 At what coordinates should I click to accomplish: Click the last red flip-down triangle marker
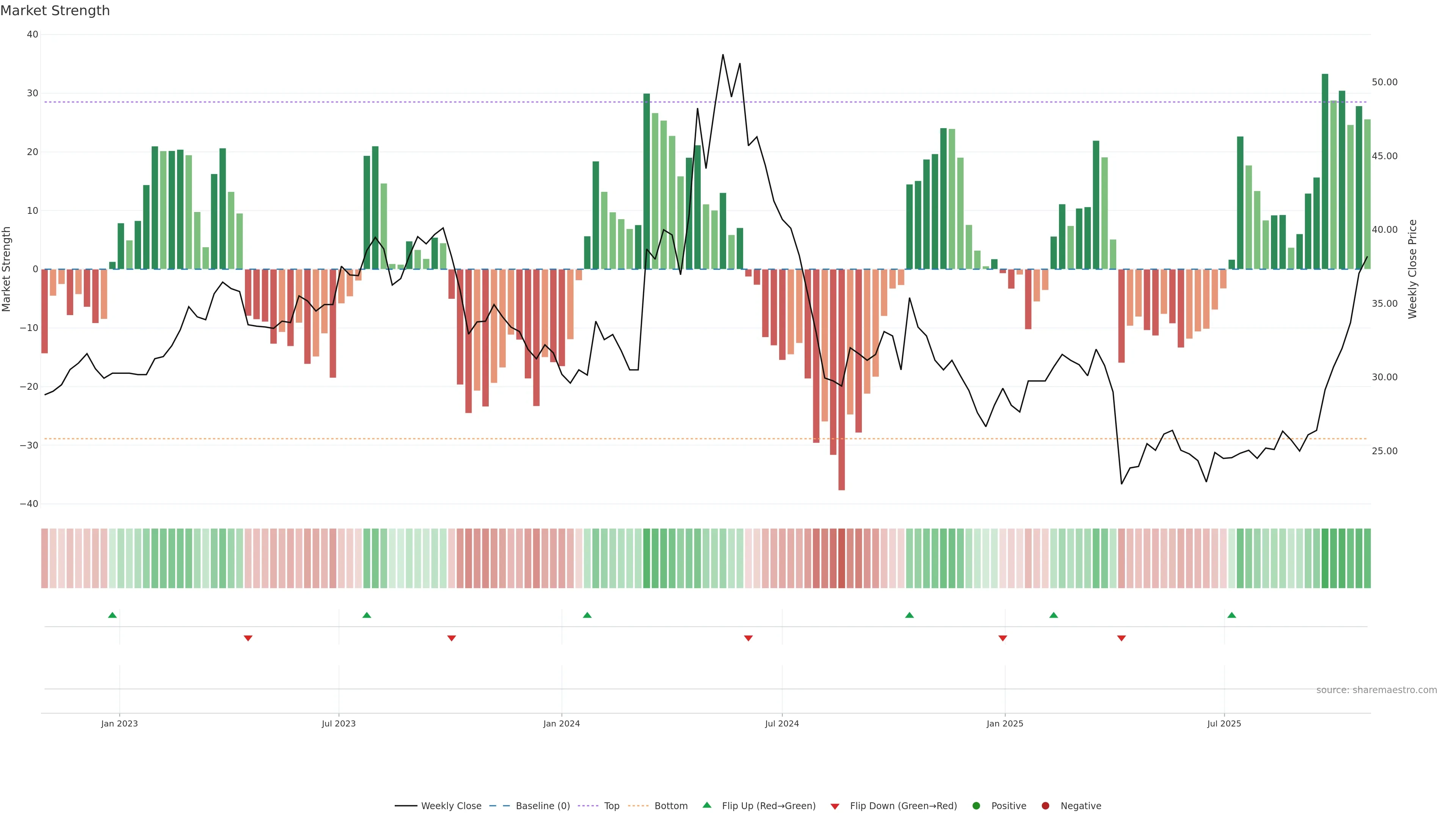coord(1122,638)
